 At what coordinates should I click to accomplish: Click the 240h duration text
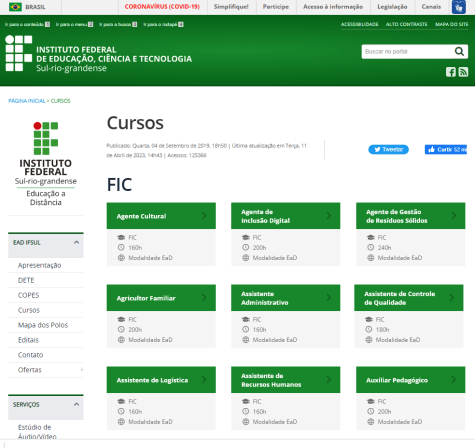384,248
